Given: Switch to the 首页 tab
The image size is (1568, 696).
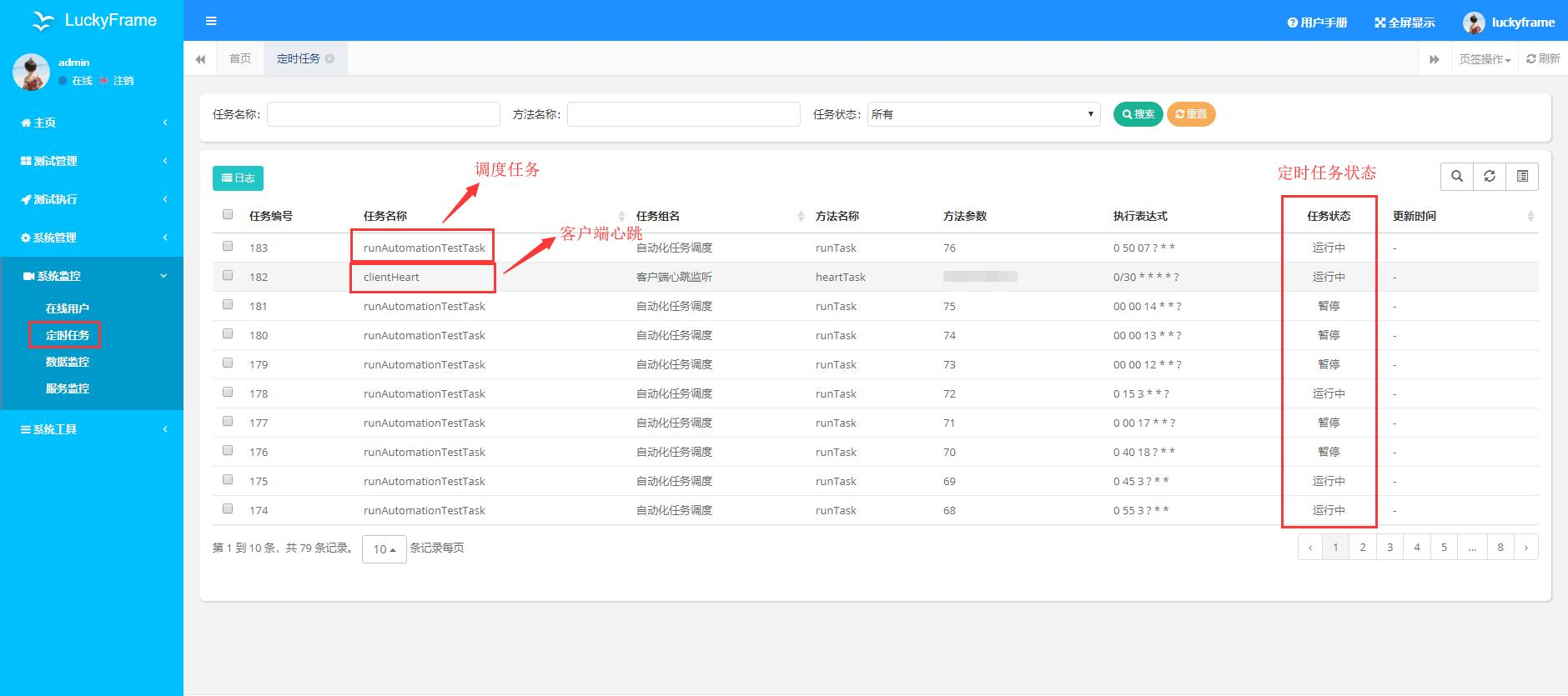Looking at the screenshot, I should pyautogui.click(x=240, y=58).
